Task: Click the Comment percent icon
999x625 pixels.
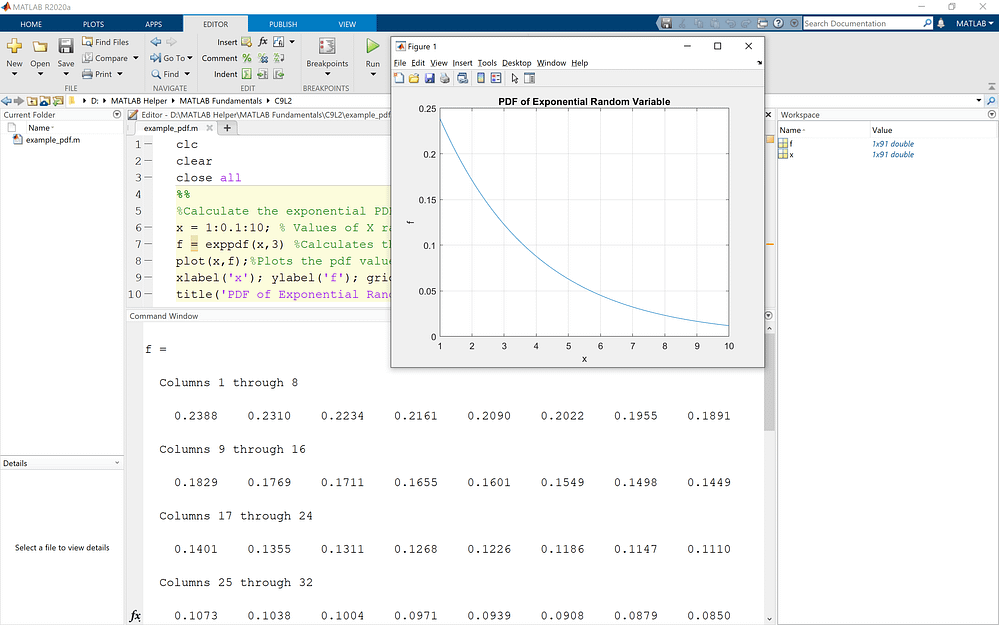Action: coord(247,58)
